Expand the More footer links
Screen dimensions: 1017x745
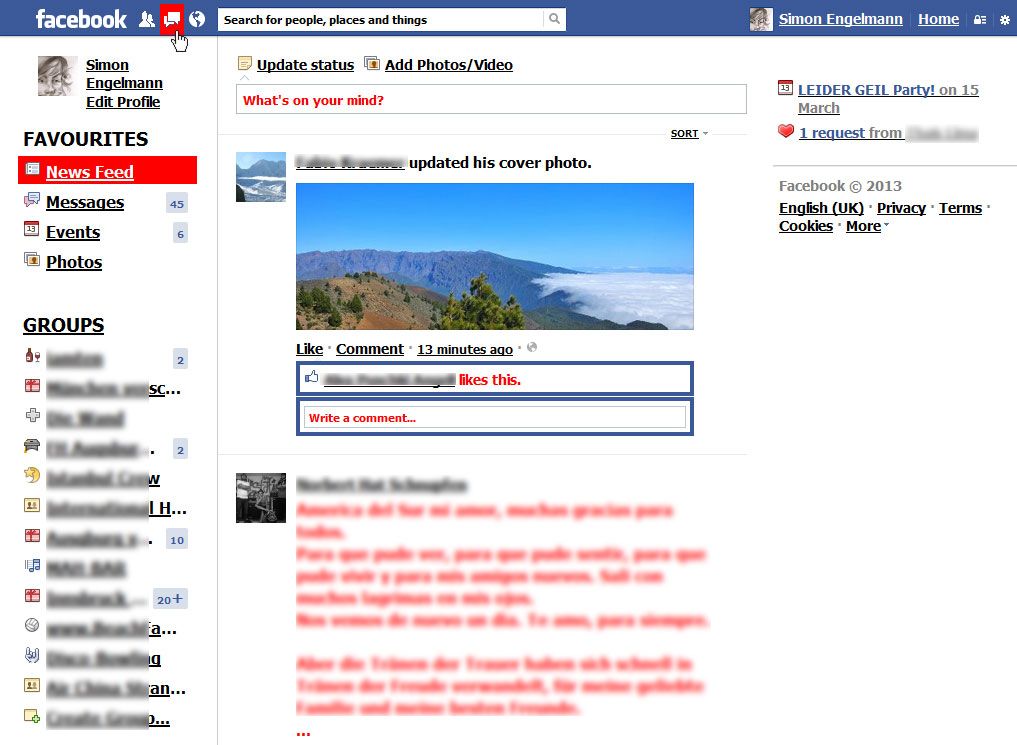point(862,226)
